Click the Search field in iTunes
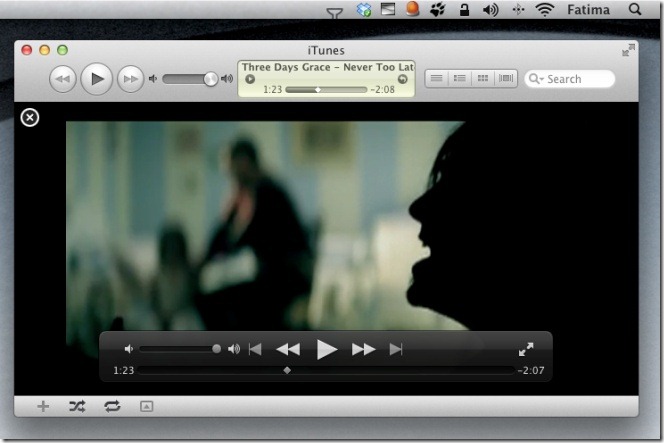 [x=570, y=79]
